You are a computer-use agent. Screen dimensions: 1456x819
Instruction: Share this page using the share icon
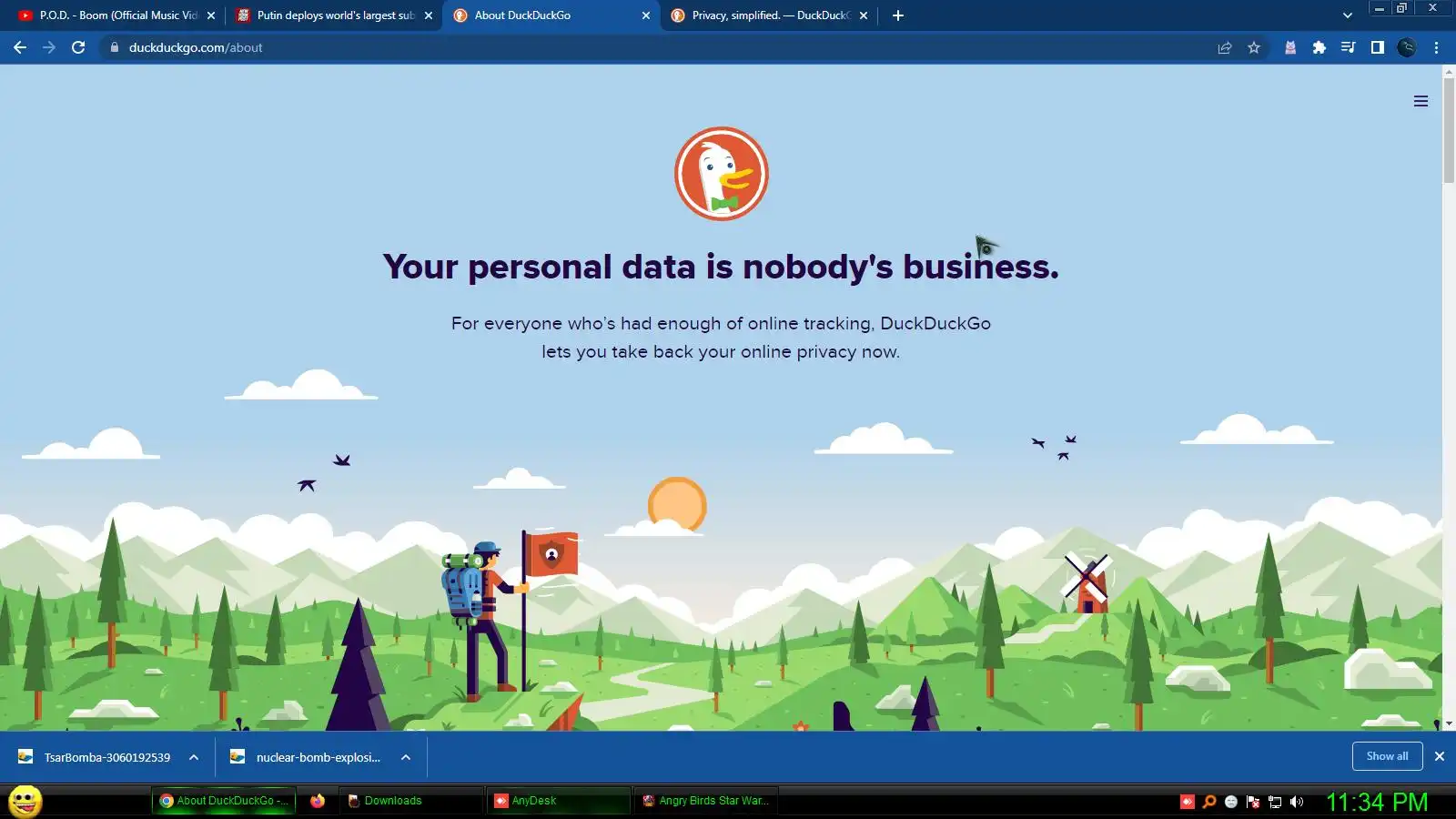pos(1225,47)
